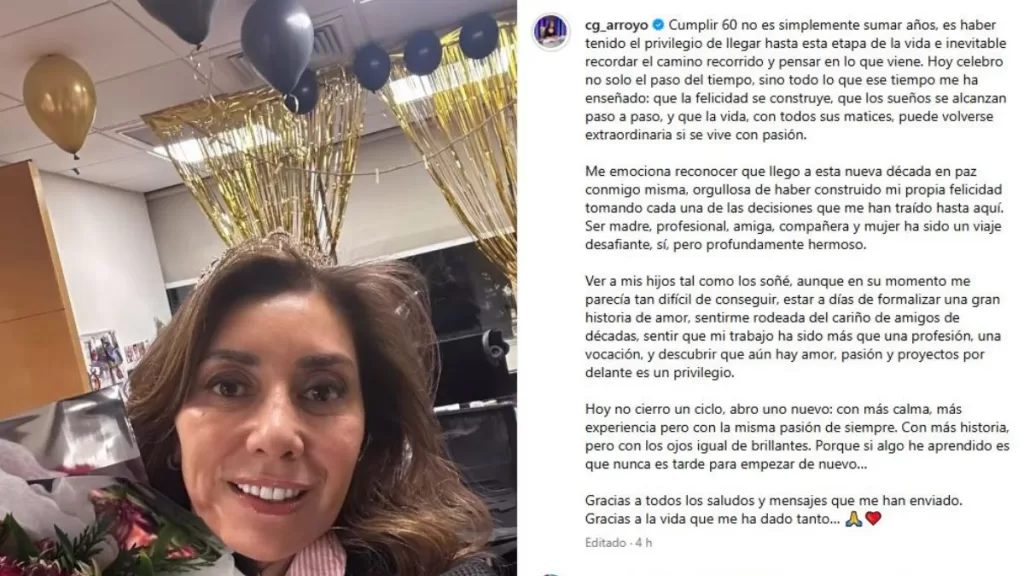Screen dimensions: 1024x576
Task: Click the praying hands emoji
Action: click(x=853, y=519)
